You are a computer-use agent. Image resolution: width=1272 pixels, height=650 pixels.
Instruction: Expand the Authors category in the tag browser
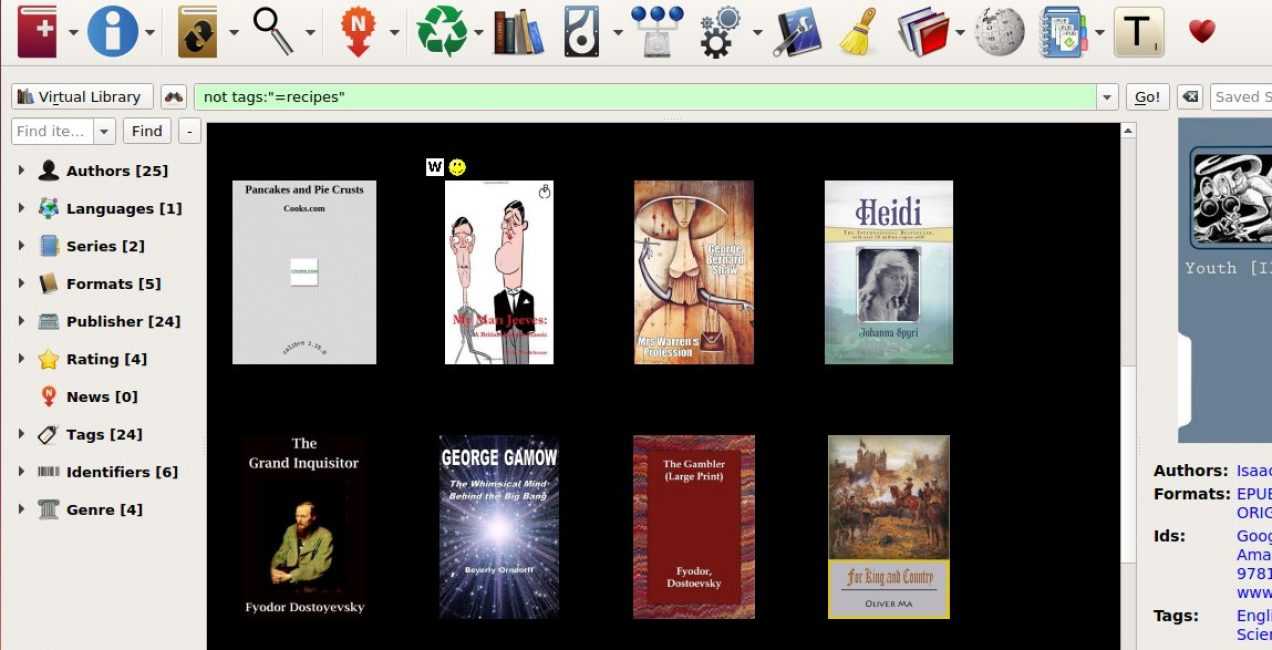point(21,171)
